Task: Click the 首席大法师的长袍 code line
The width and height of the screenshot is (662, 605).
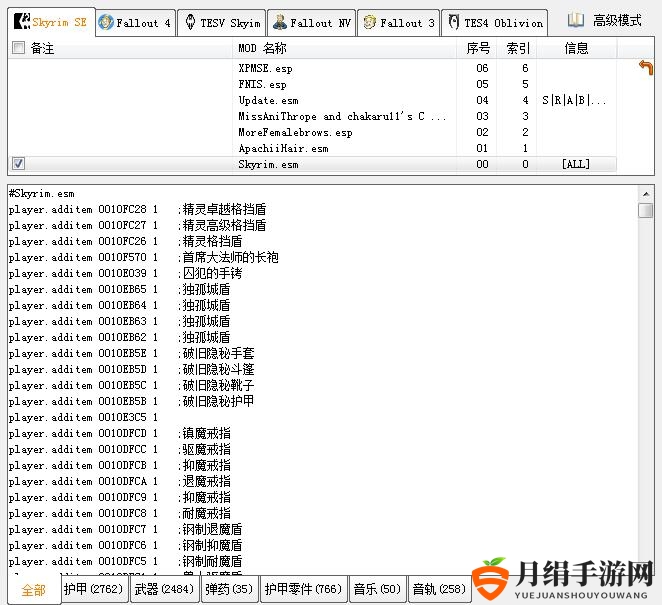Action: (144, 258)
